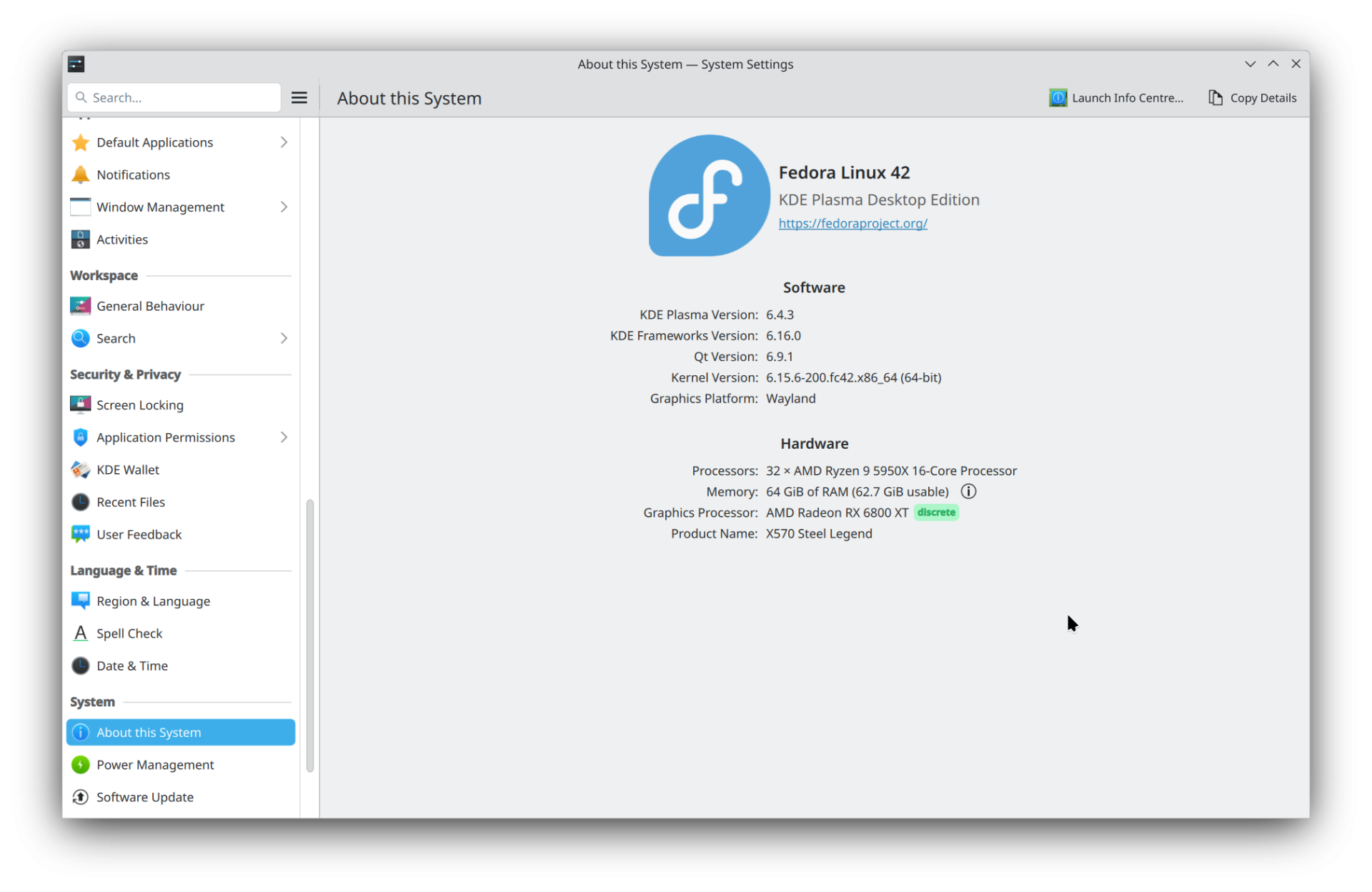Viewport: 1372px width, 892px height.
Task: Open KDE Wallet settings icon
Action: click(81, 470)
